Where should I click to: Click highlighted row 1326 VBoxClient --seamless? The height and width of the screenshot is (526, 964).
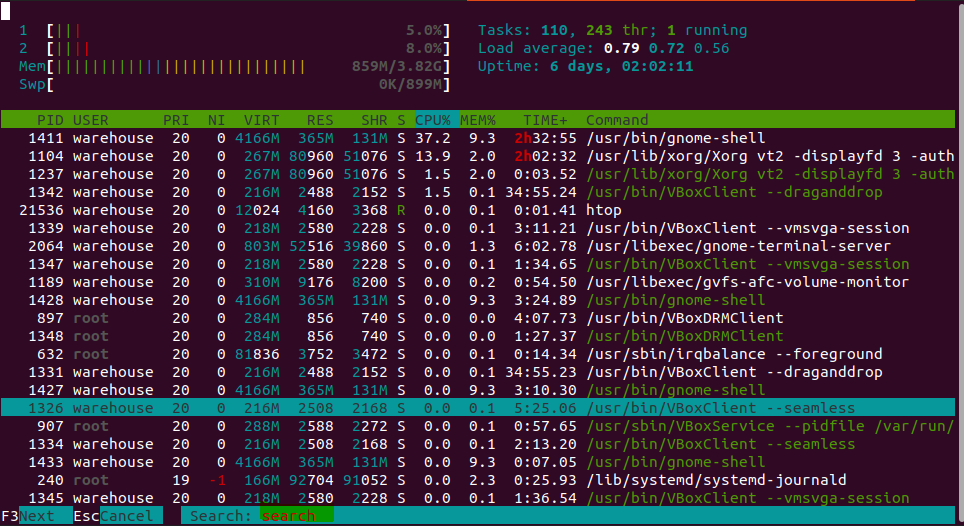478,408
